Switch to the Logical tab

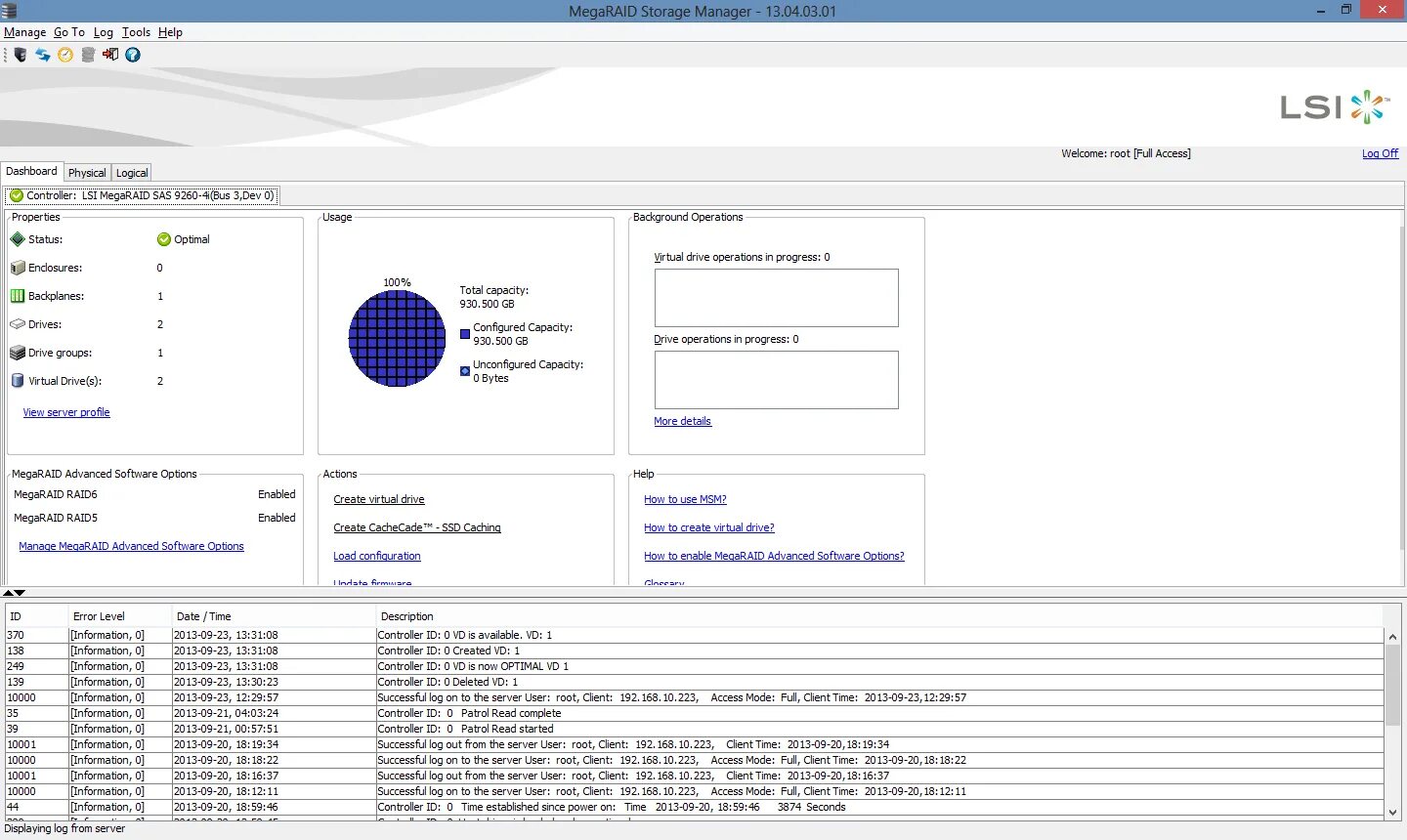(x=132, y=173)
